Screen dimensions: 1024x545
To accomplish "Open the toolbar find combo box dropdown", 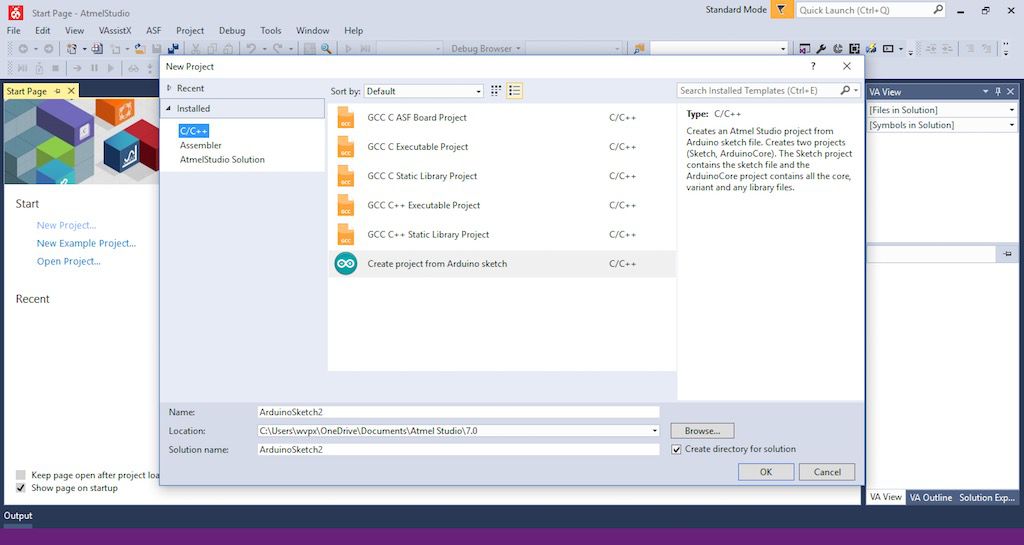I will pyautogui.click(x=783, y=49).
